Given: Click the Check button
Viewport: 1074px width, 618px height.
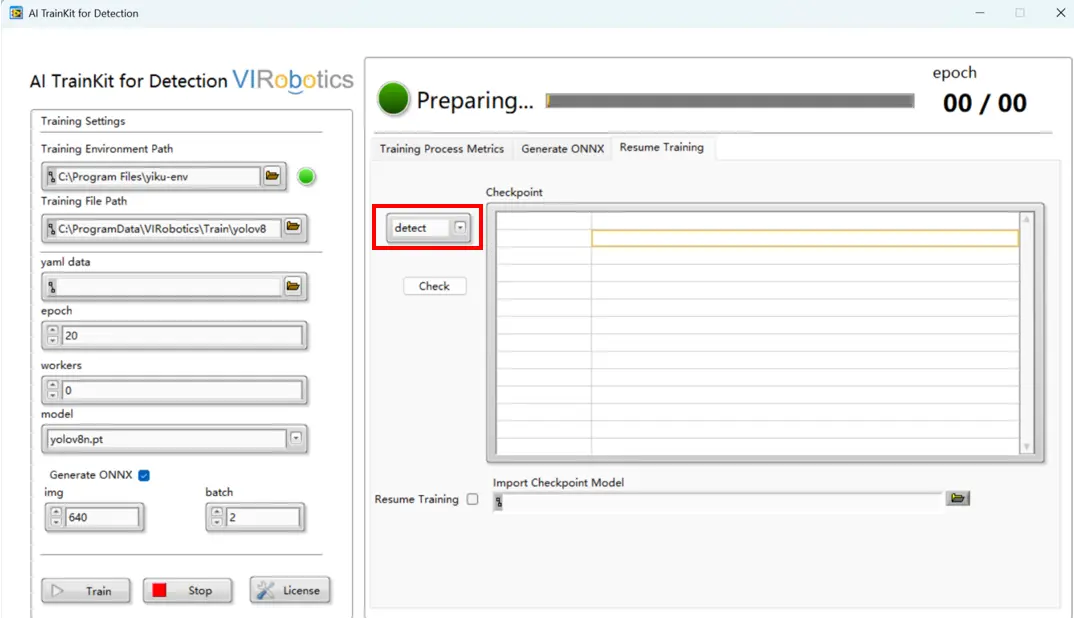Looking at the screenshot, I should tap(434, 286).
